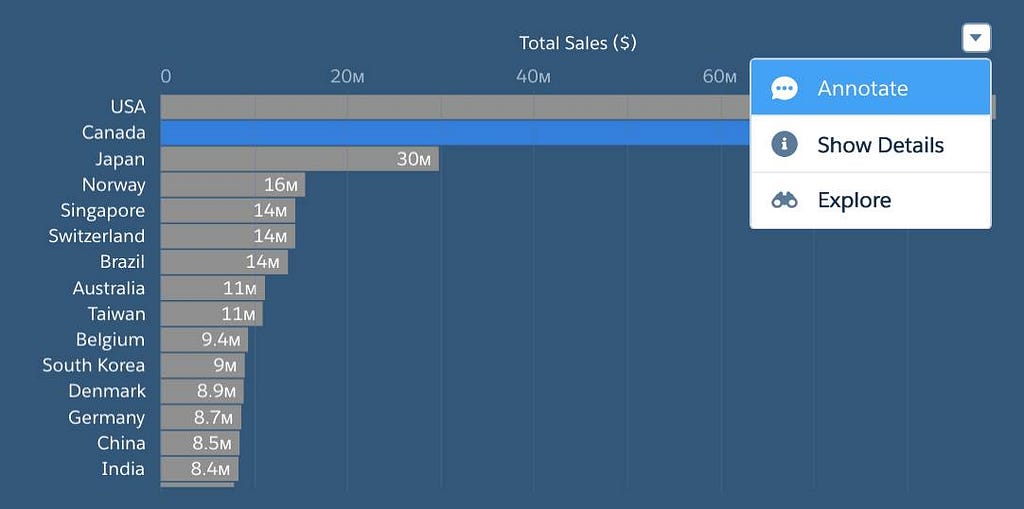The image size is (1024, 509).
Task: Click the Annotate speech bubble icon
Action: point(784,88)
